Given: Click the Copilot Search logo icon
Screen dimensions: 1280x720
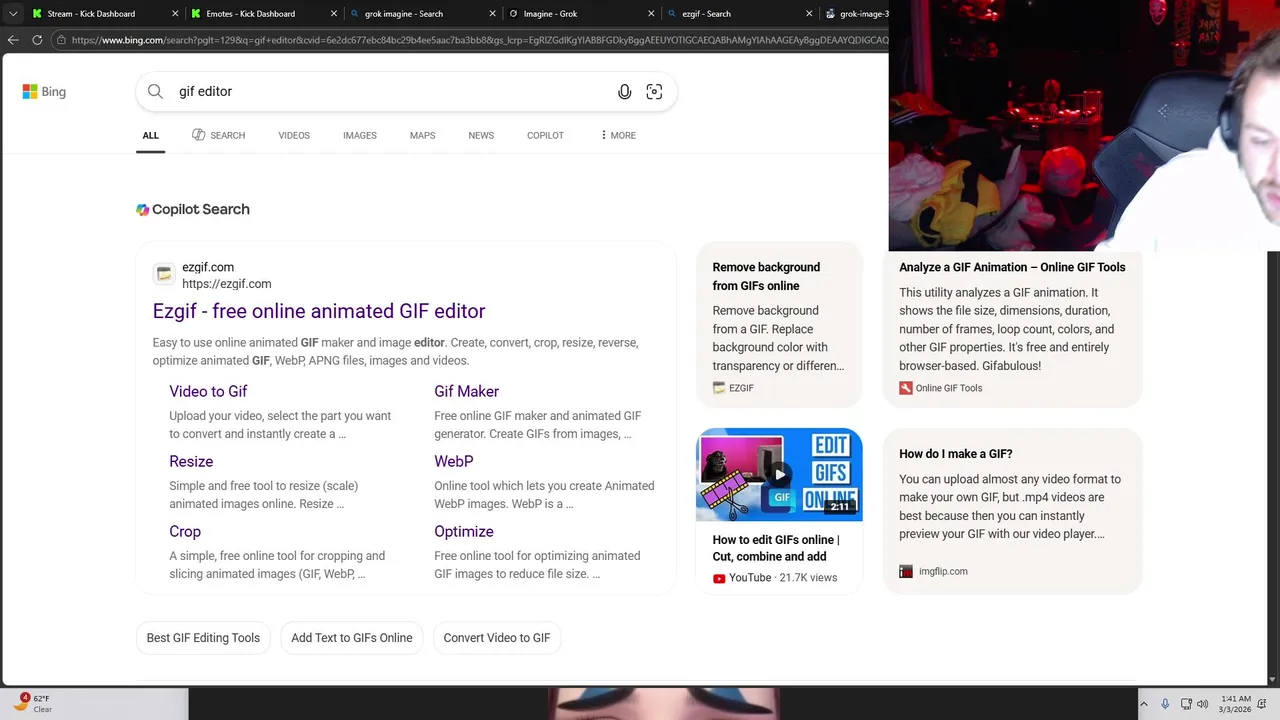Looking at the screenshot, I should [143, 209].
